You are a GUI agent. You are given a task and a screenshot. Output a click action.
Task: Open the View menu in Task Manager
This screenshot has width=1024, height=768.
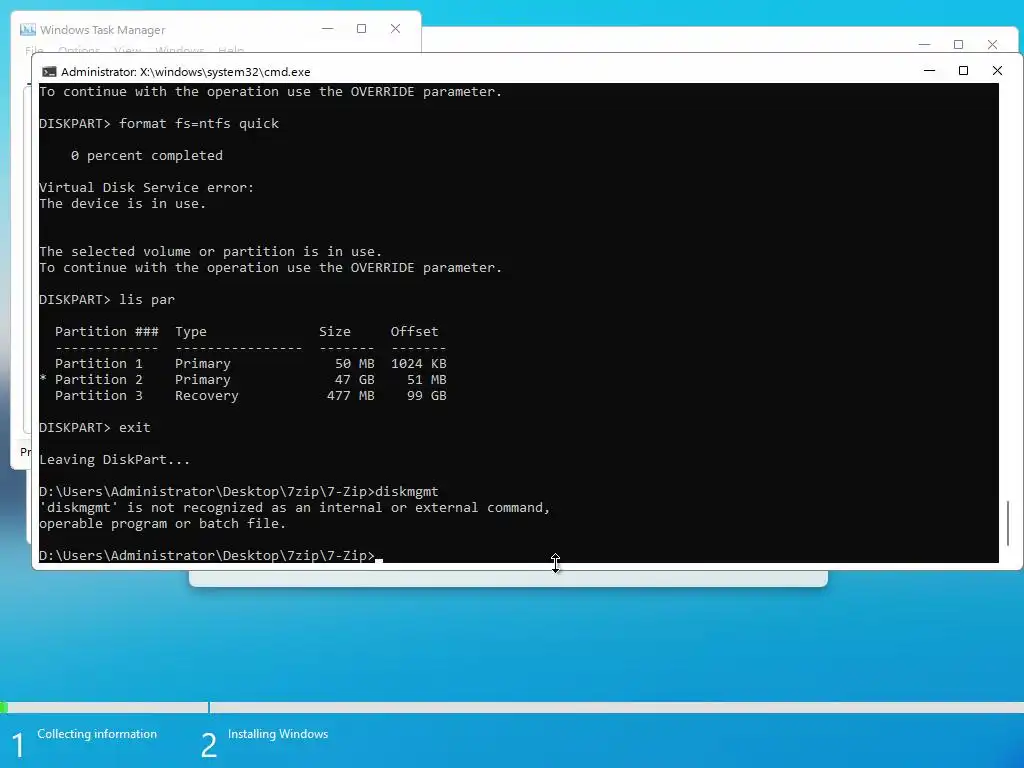tap(127, 50)
